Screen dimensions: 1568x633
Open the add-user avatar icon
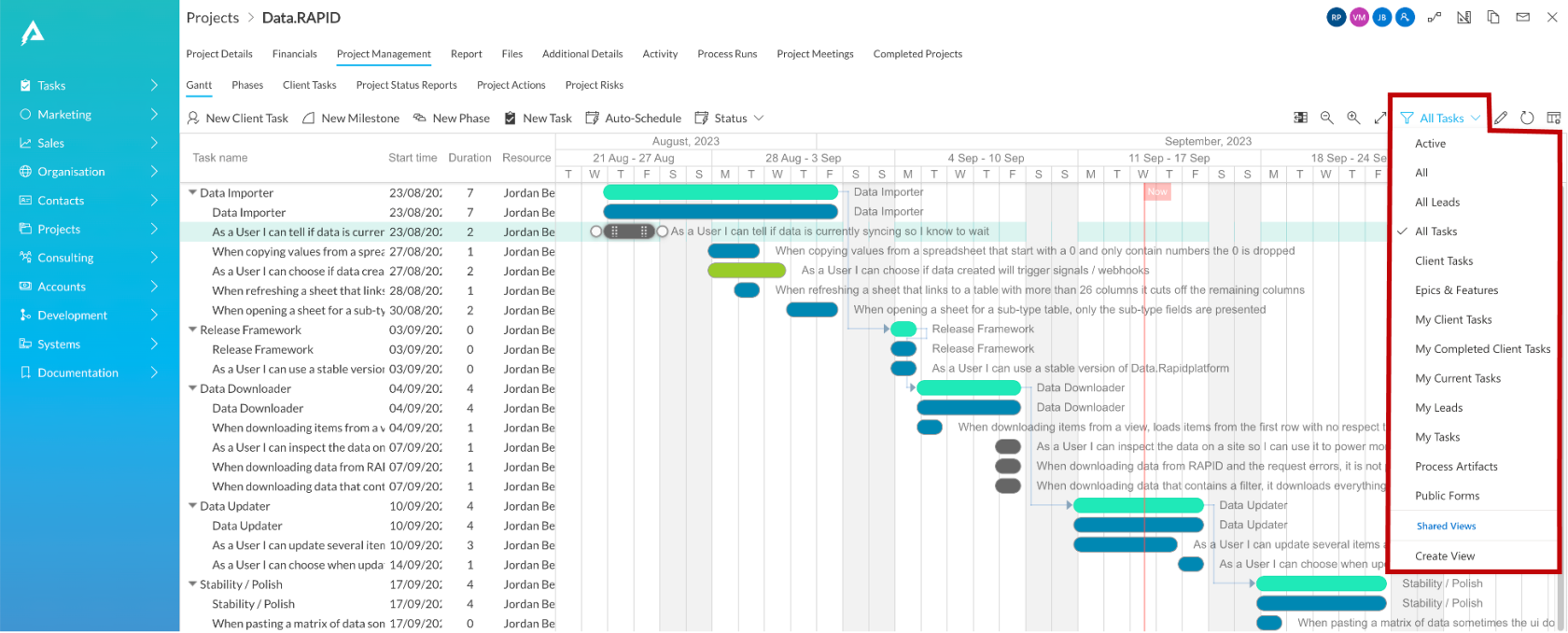[x=1405, y=17]
